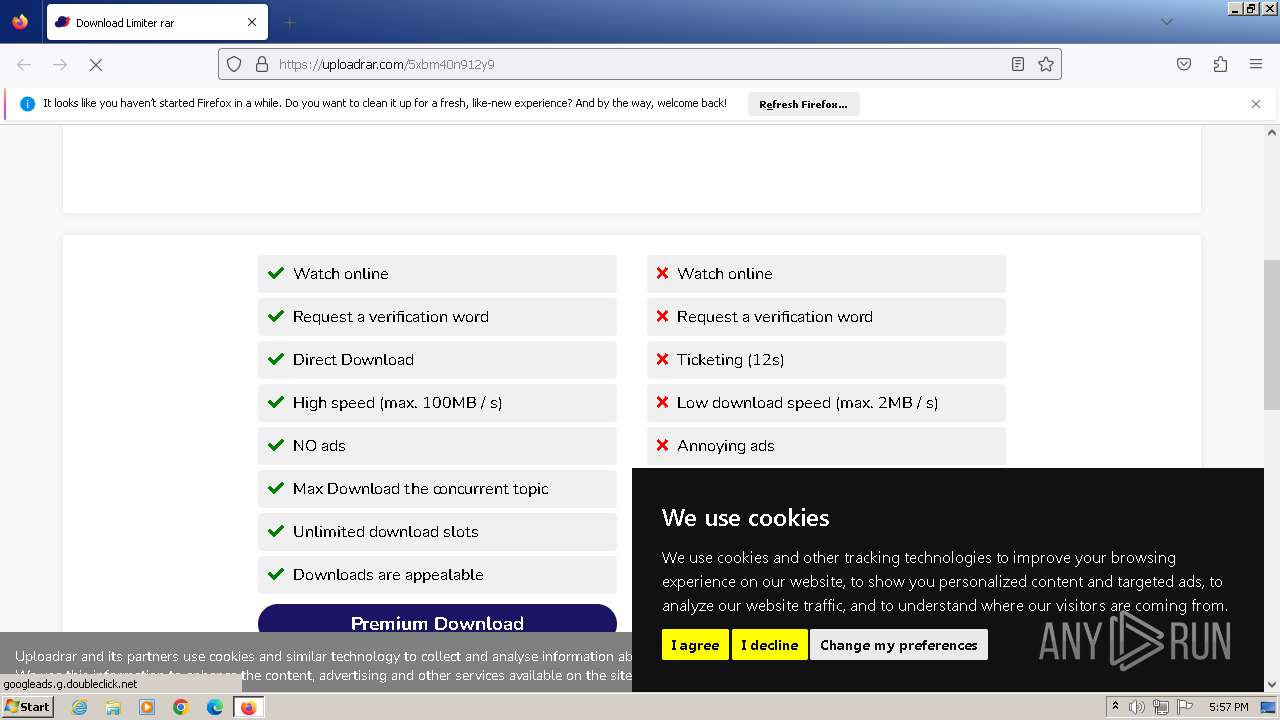Click red X beside Annoying ads
1280x720 pixels.
(662, 445)
